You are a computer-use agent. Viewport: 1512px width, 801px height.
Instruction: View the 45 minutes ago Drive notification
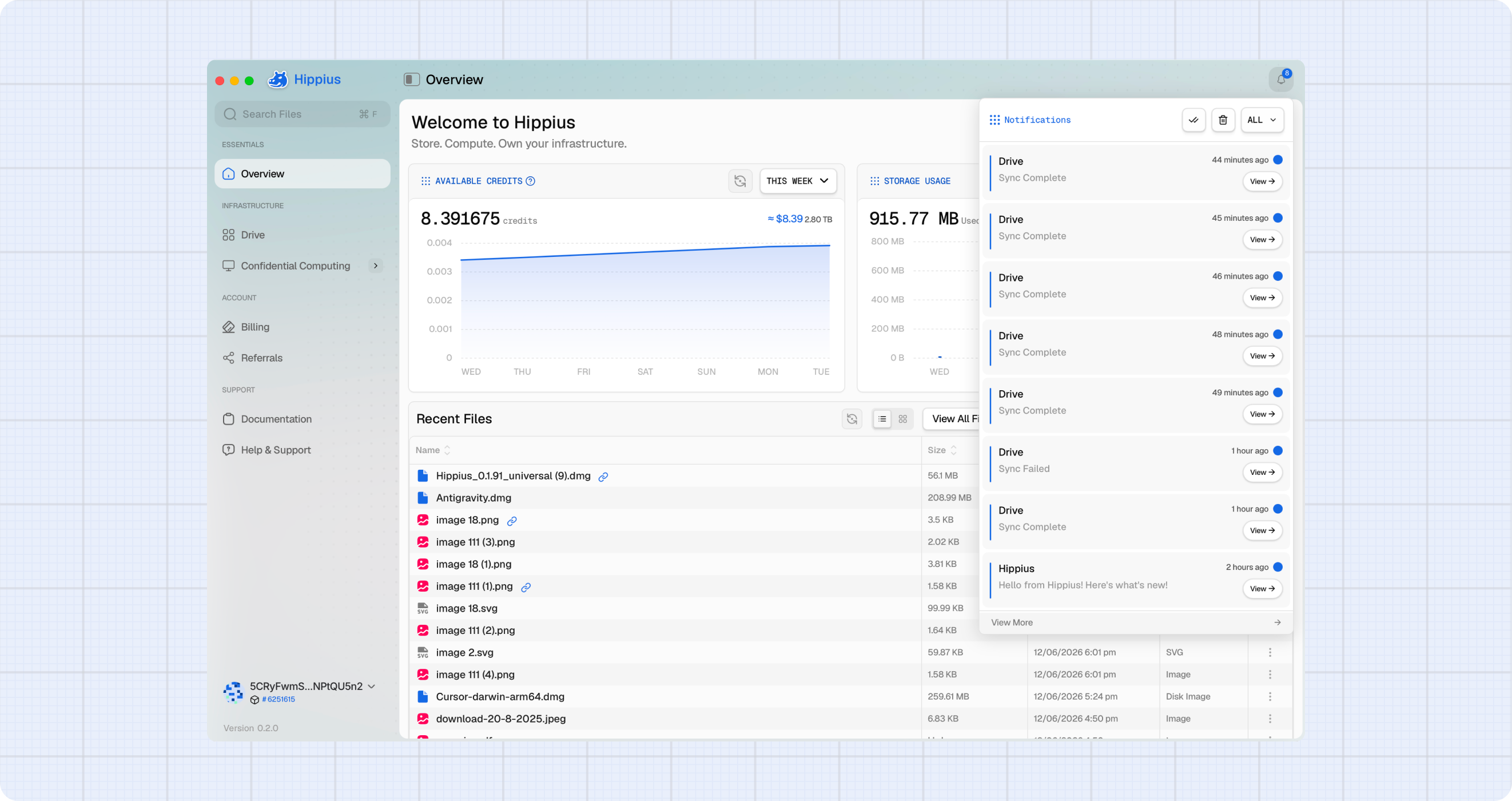point(1262,240)
